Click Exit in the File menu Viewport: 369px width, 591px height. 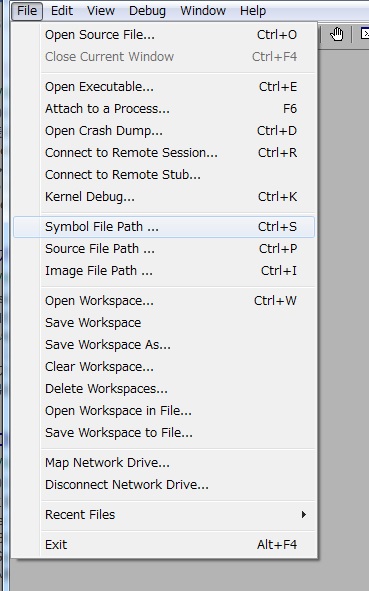click(164, 545)
